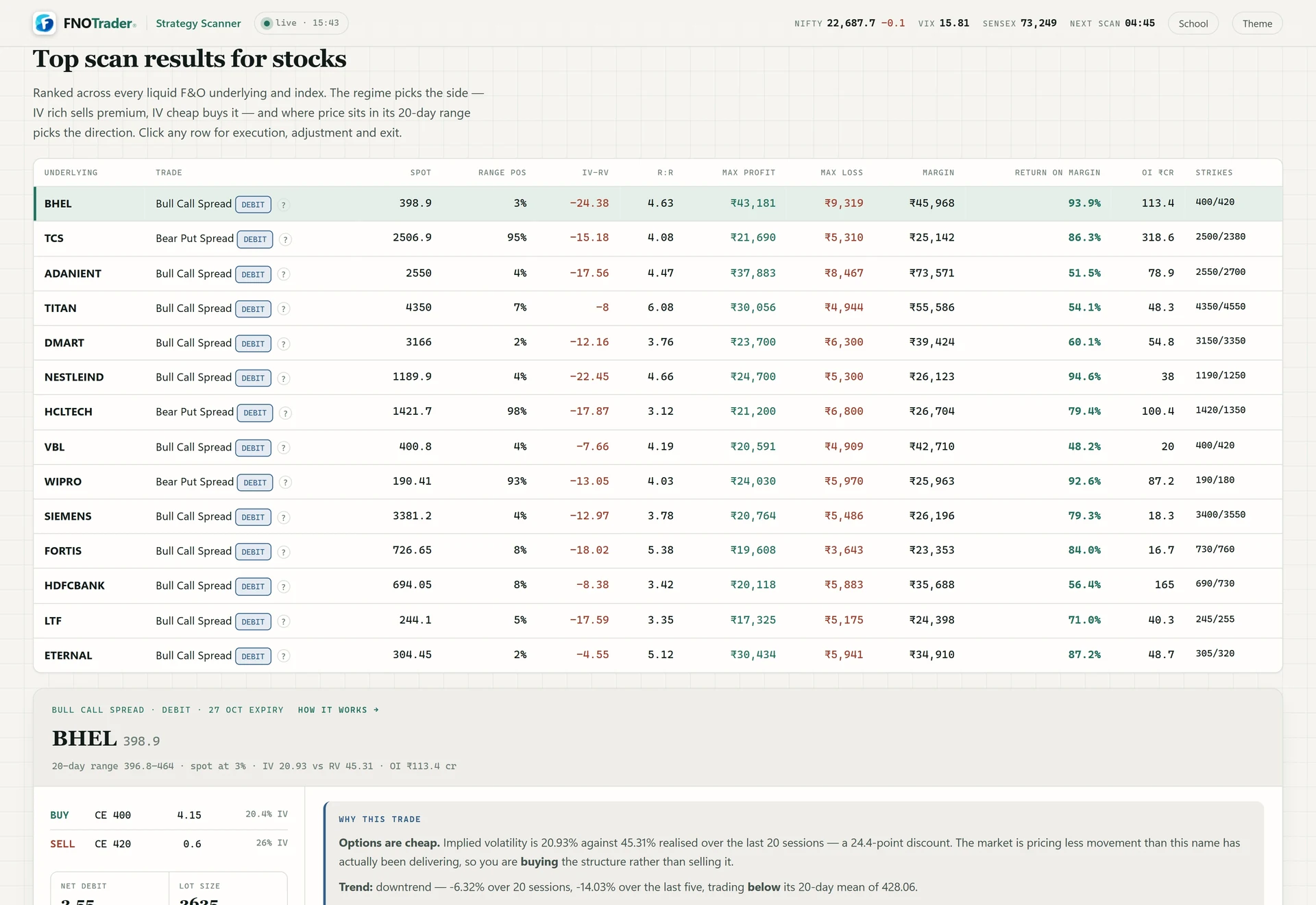Open help icon in WIPRO row
This screenshot has width=1316, height=905.
285,483
